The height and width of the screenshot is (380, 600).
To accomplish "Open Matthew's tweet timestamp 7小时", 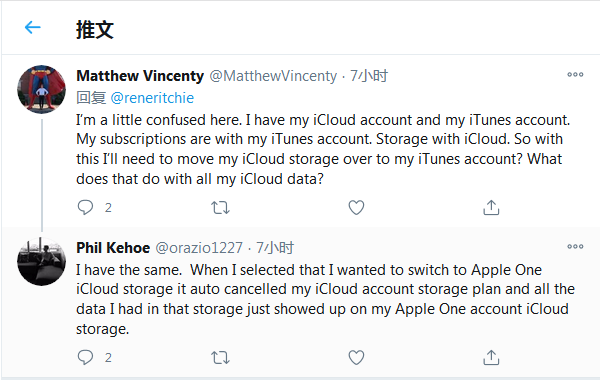I will click(x=369, y=76).
